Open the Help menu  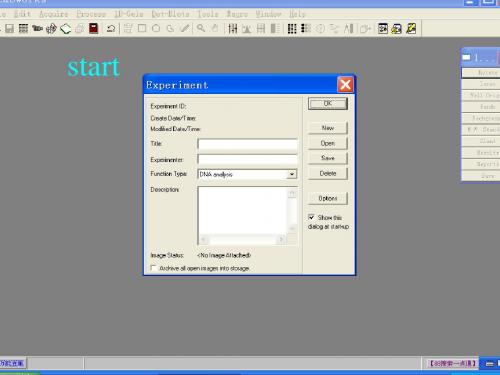[297, 14]
